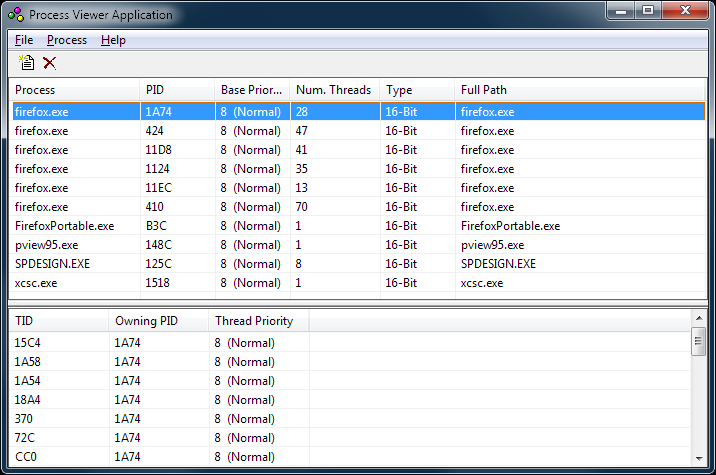Click the thread list scroll up arrow
716x475 pixels.
point(699,318)
